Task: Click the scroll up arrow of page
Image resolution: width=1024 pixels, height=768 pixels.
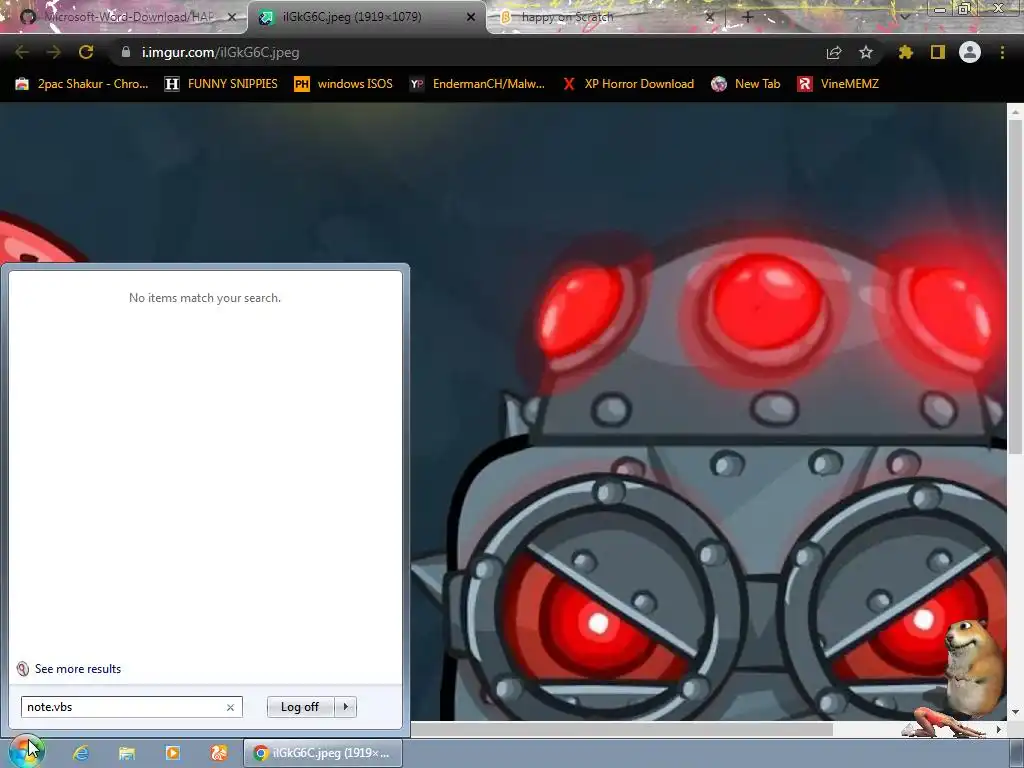Action: pyautogui.click(x=1015, y=111)
